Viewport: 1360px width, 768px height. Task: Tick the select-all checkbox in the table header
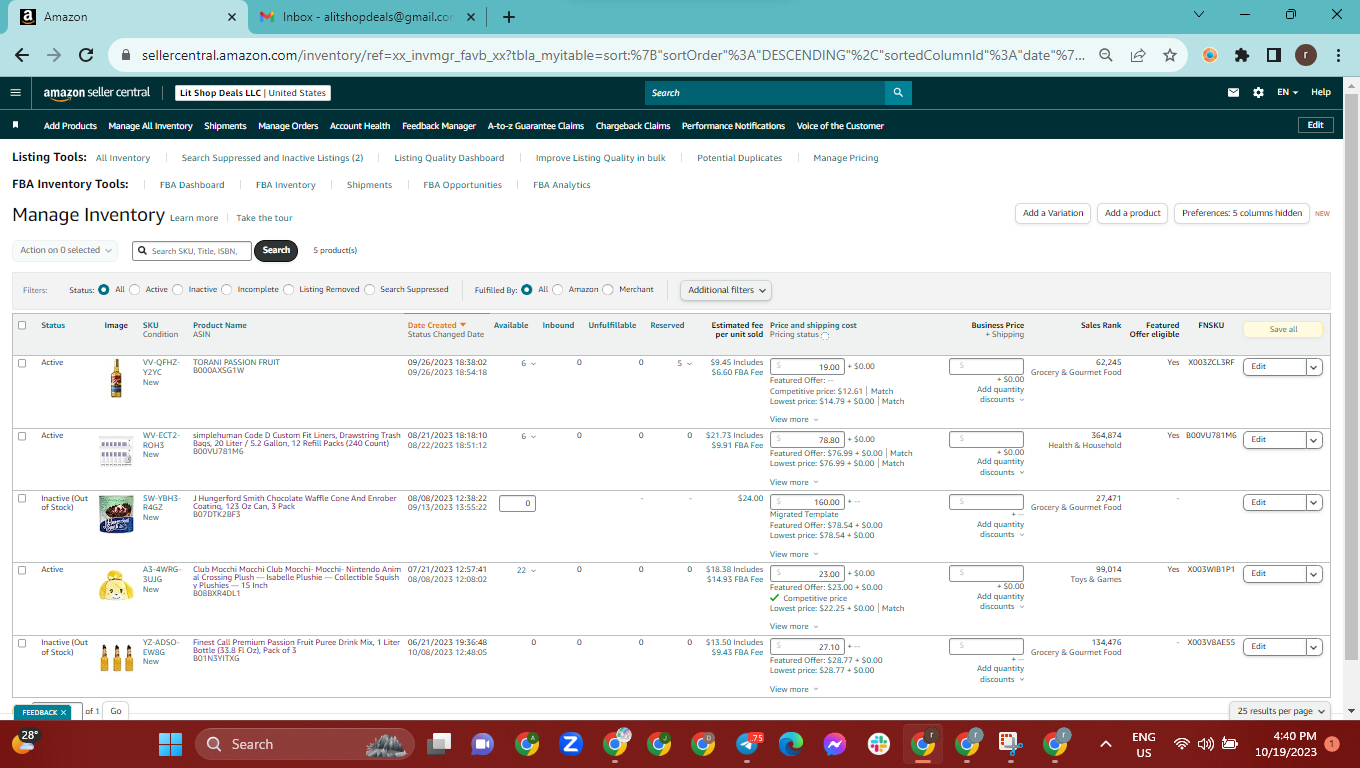coord(22,325)
